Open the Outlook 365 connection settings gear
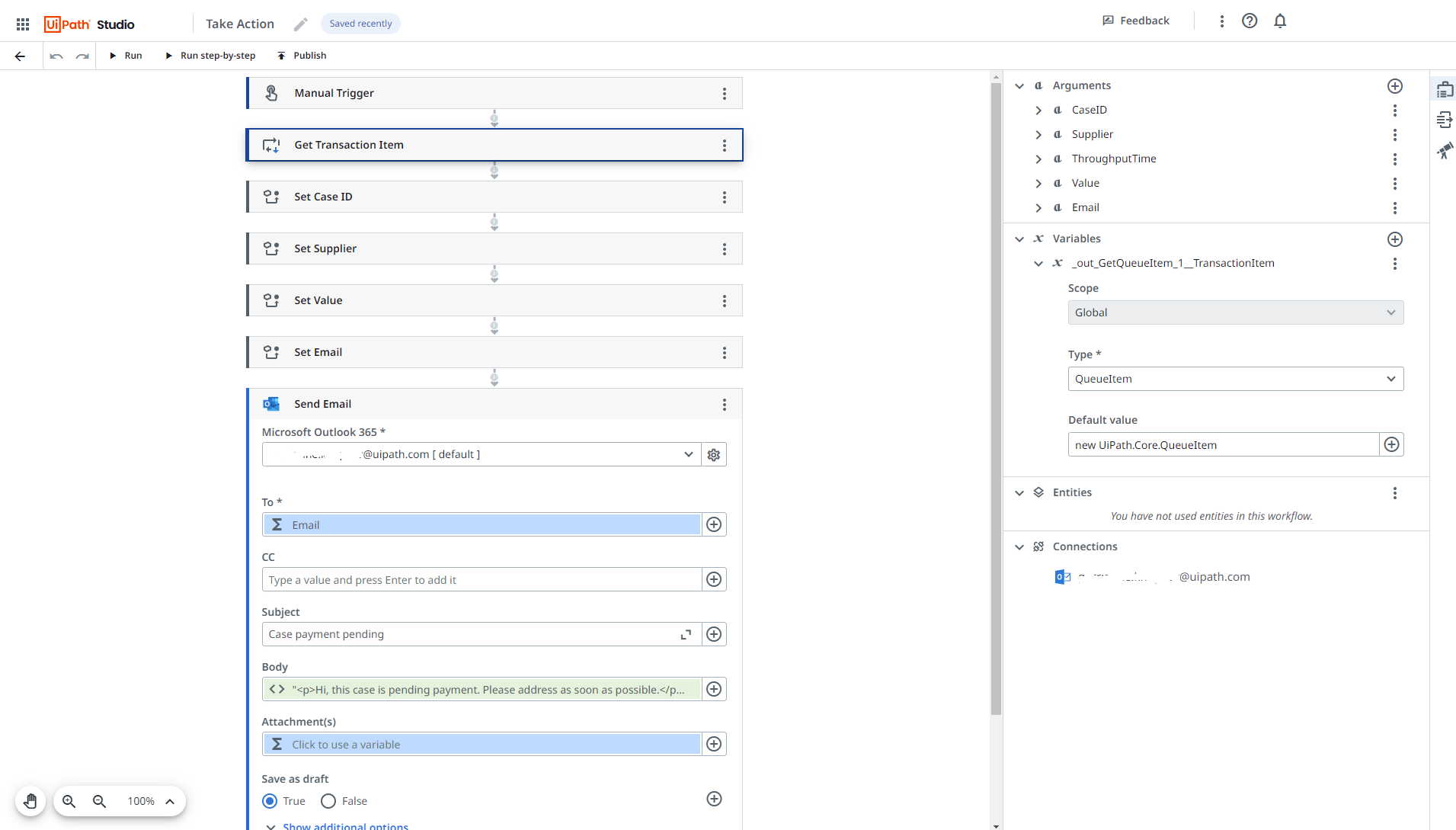 click(713, 454)
